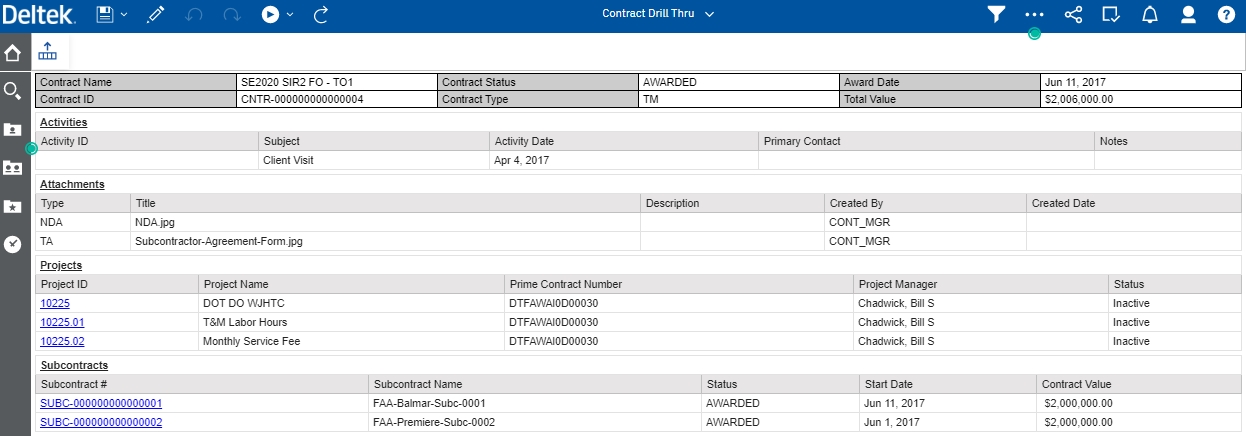1246x436 pixels.
Task: Open the Filter funnel icon
Action: pyautogui.click(x=996, y=15)
